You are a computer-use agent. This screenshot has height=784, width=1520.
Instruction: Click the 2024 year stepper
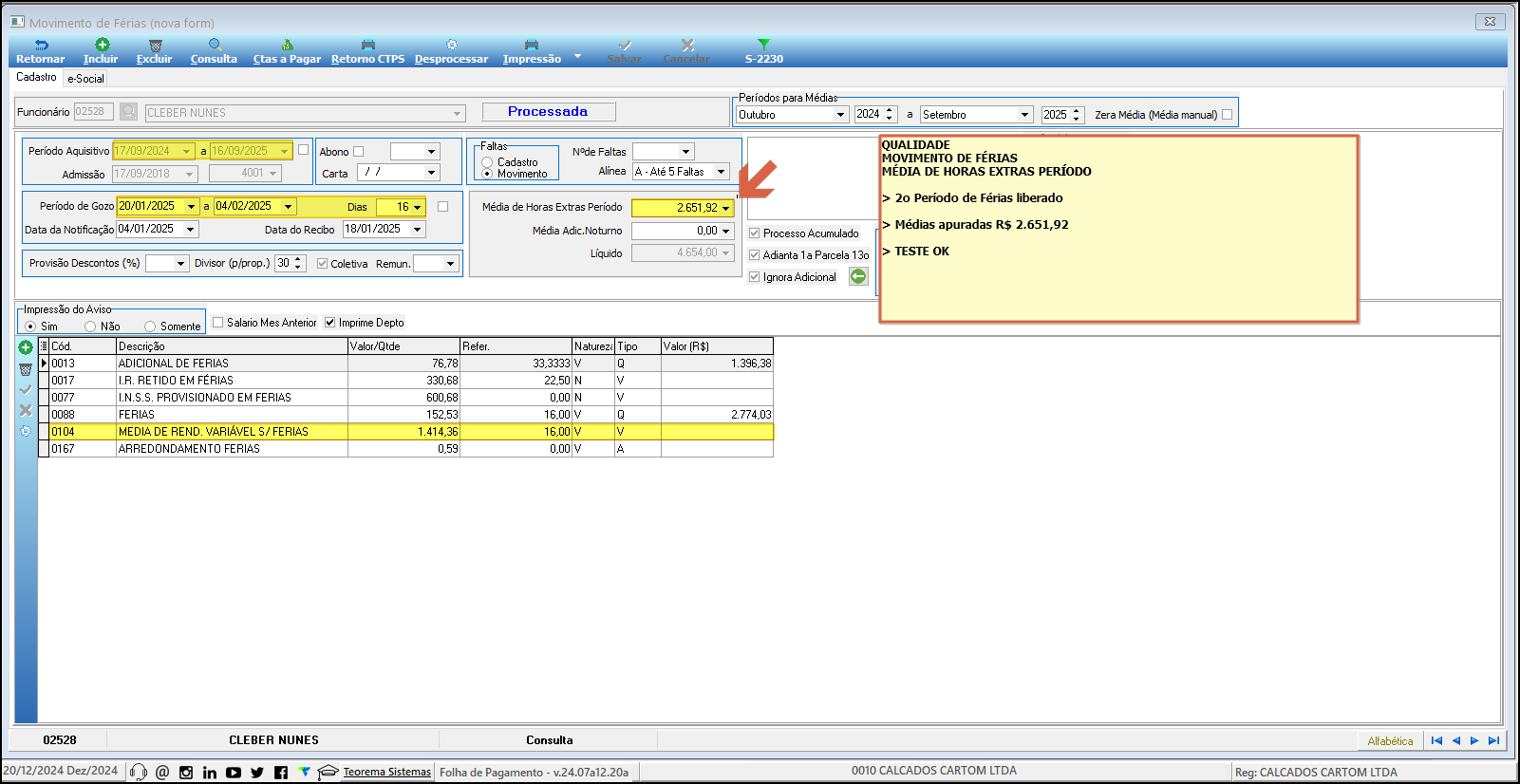click(x=889, y=115)
